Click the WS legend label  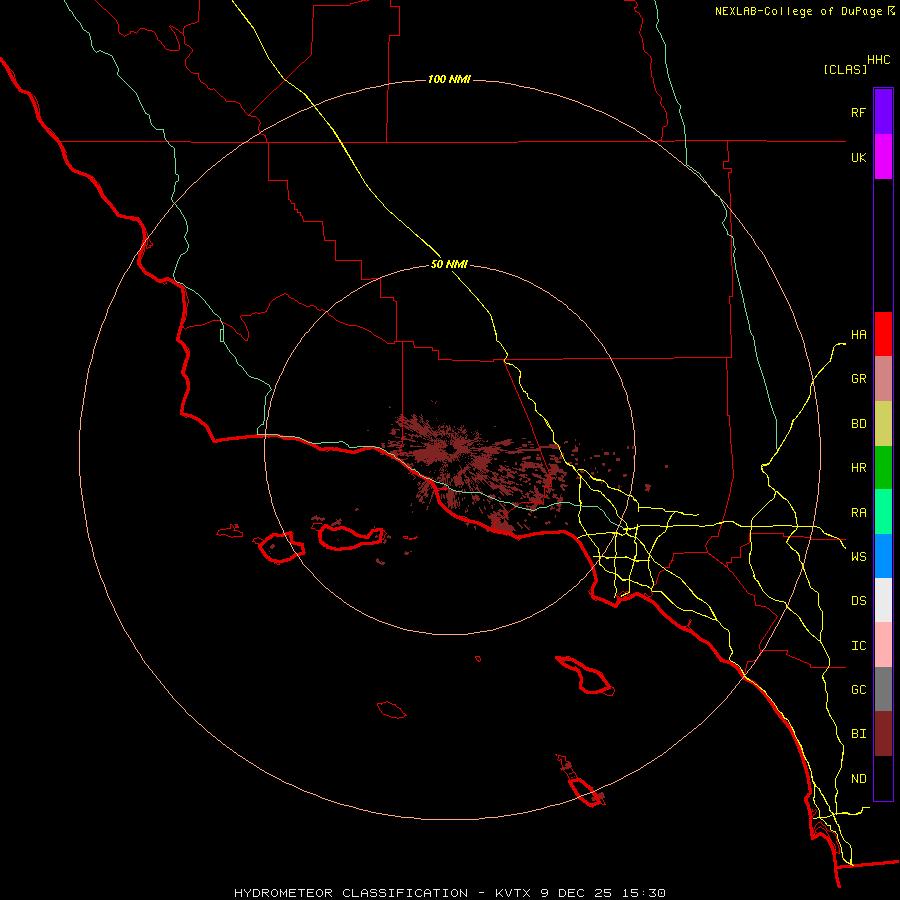coord(858,557)
